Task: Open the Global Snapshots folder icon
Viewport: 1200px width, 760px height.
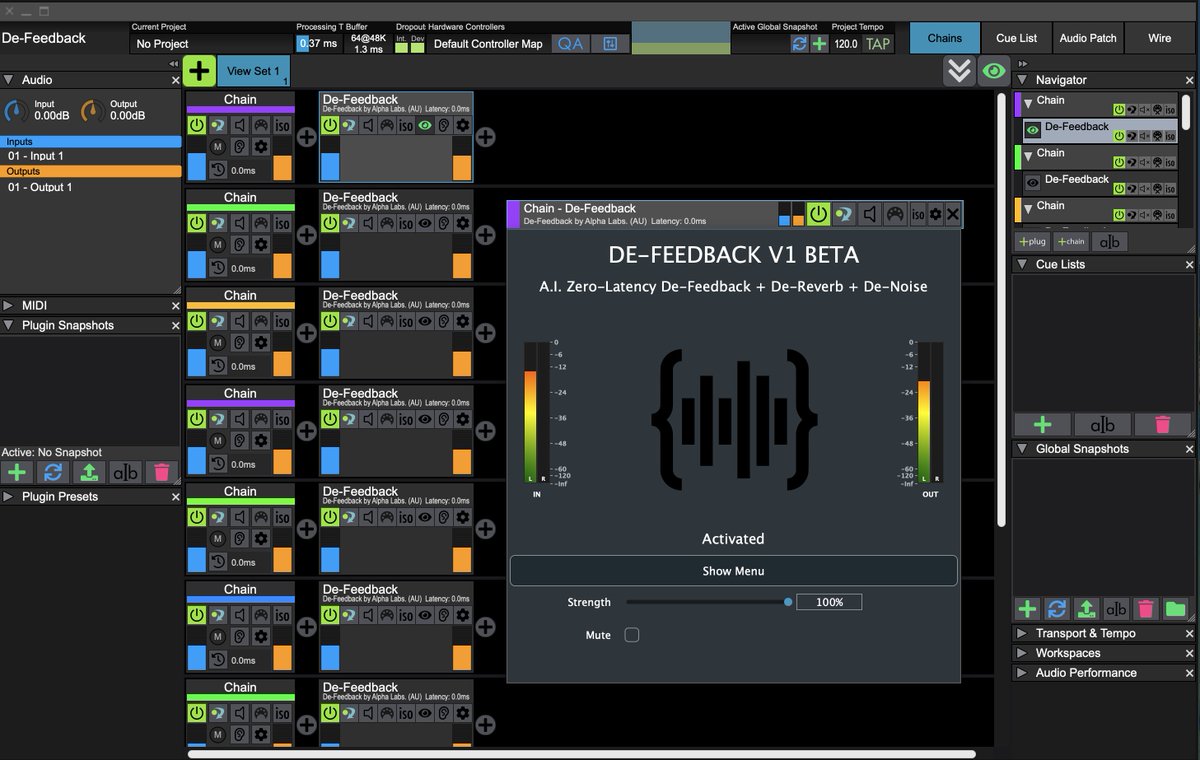Action: (x=1176, y=608)
